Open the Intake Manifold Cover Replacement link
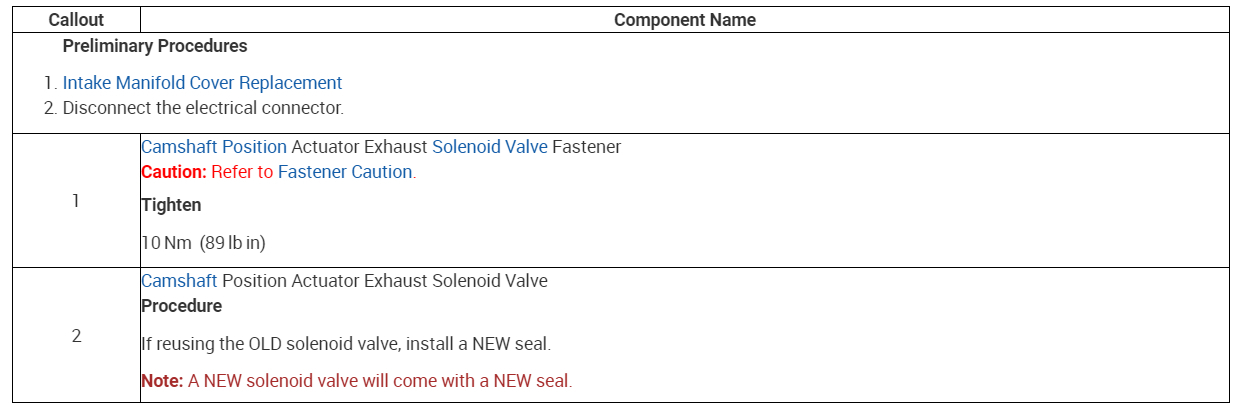This screenshot has width=1248, height=420. coord(202,83)
